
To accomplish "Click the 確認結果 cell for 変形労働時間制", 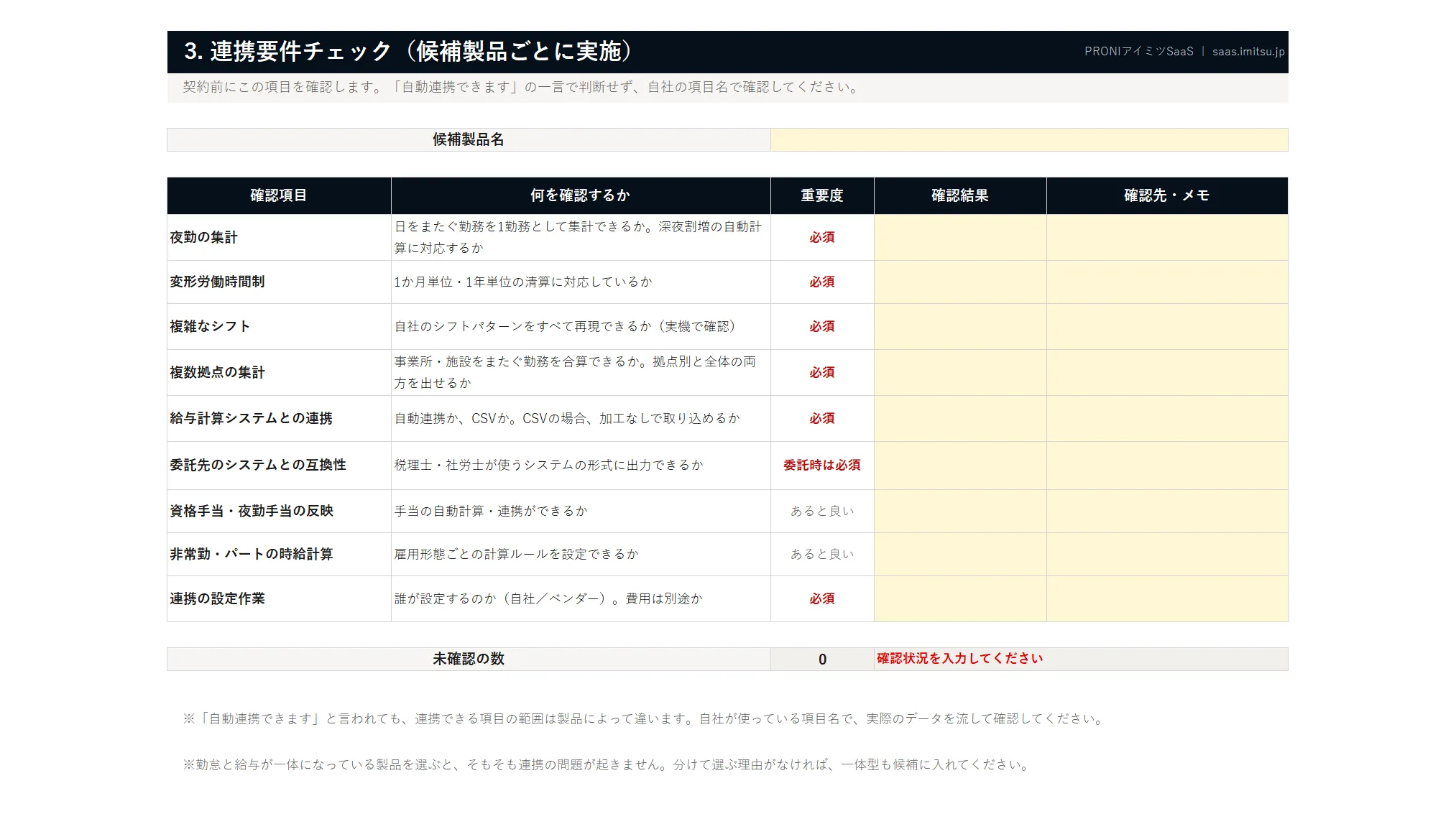I will pos(960,282).
